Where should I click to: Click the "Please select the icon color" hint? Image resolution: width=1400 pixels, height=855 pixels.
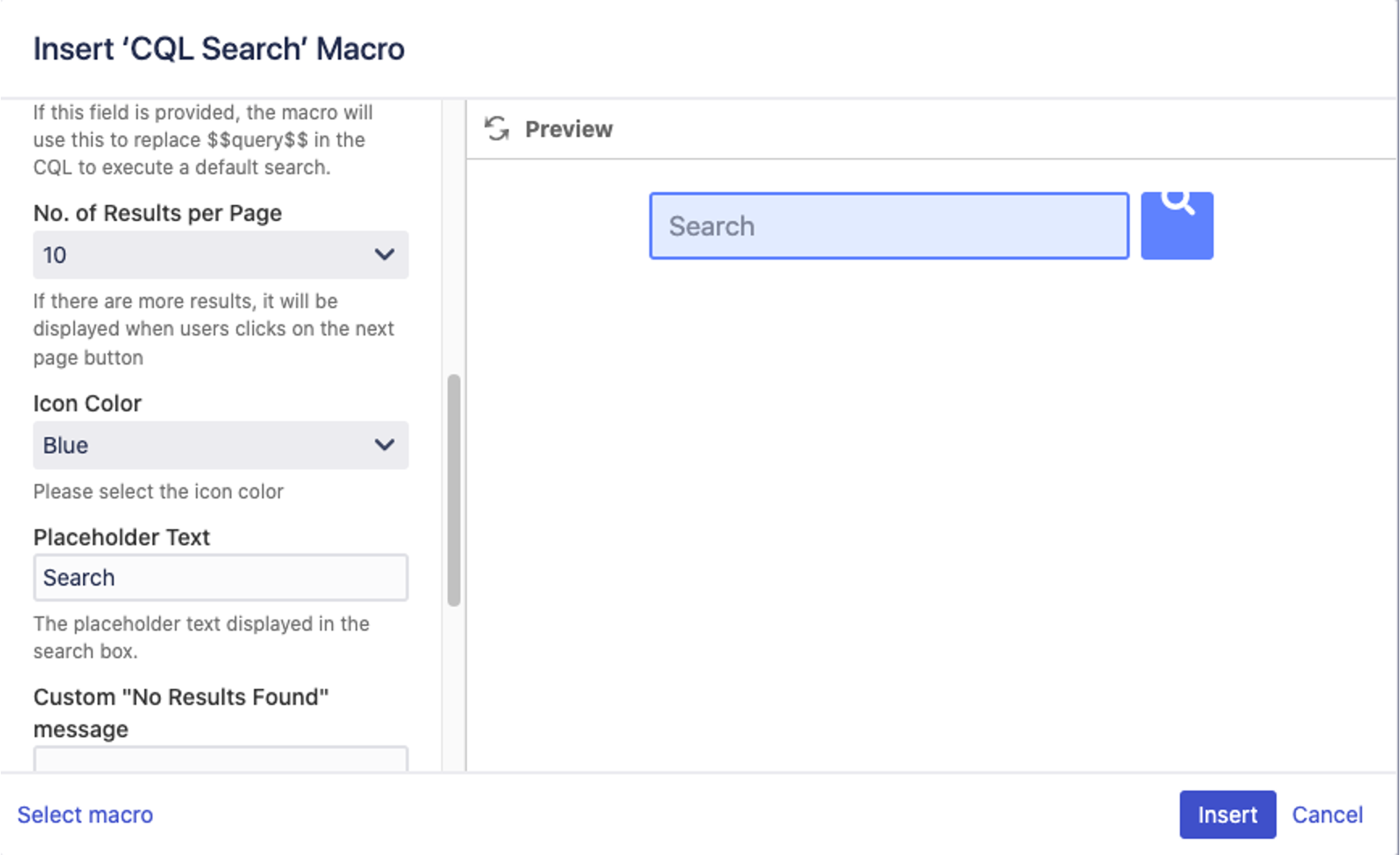tap(158, 492)
